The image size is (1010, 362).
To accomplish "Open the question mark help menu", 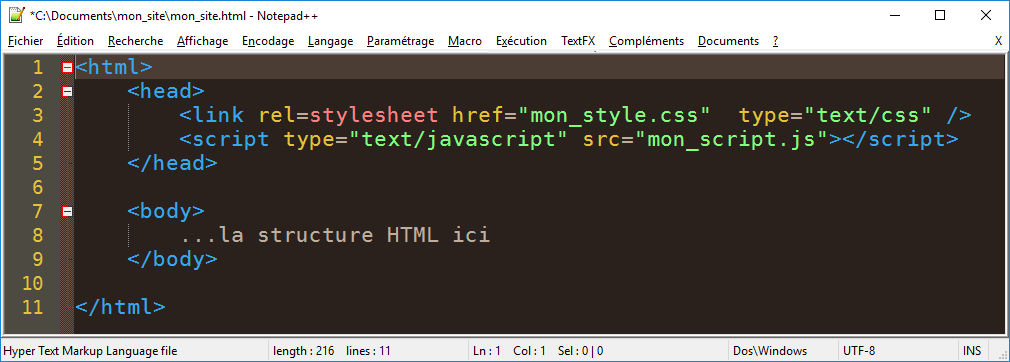I will (776, 41).
